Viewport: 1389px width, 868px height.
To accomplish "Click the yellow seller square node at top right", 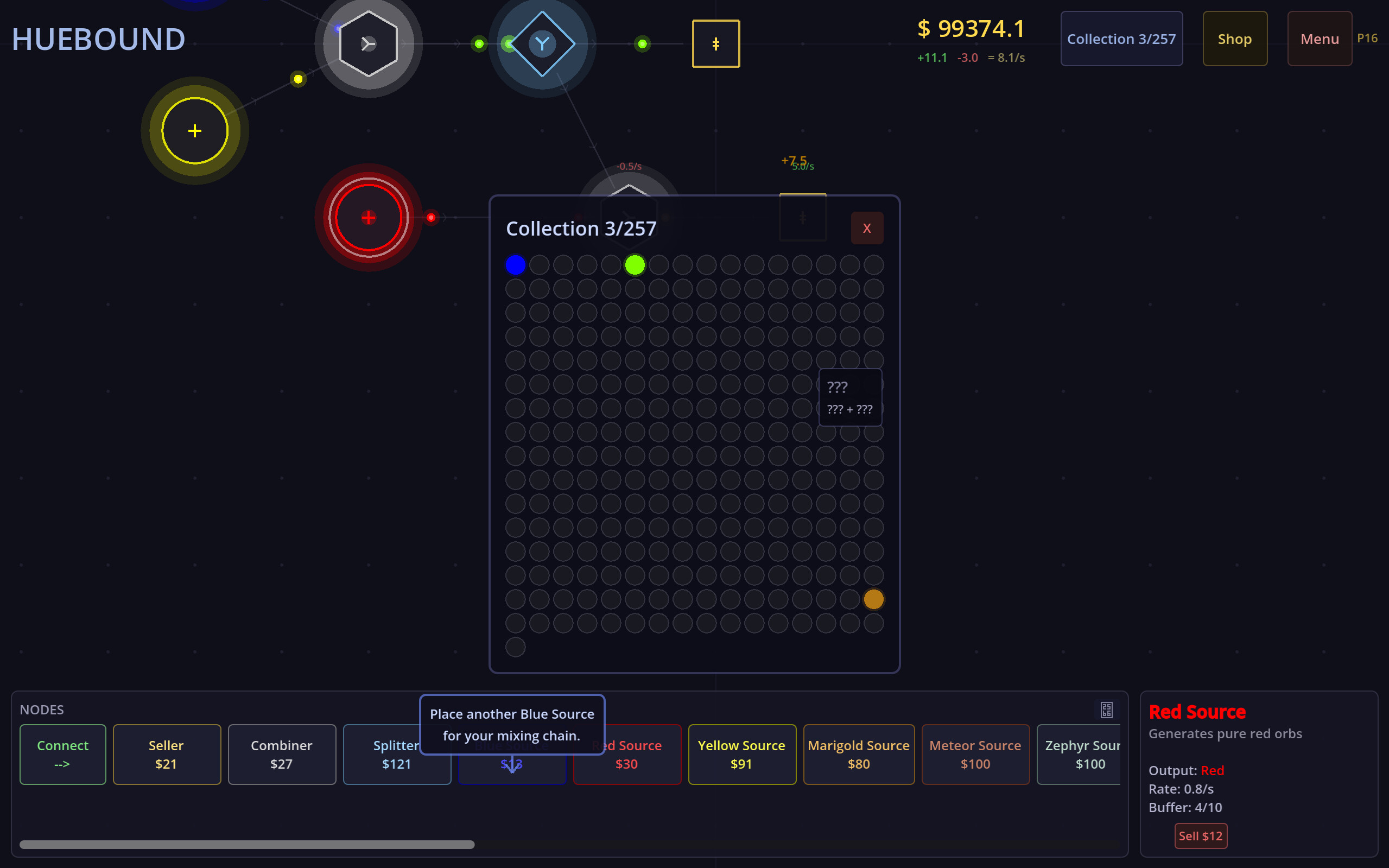I will point(715,43).
